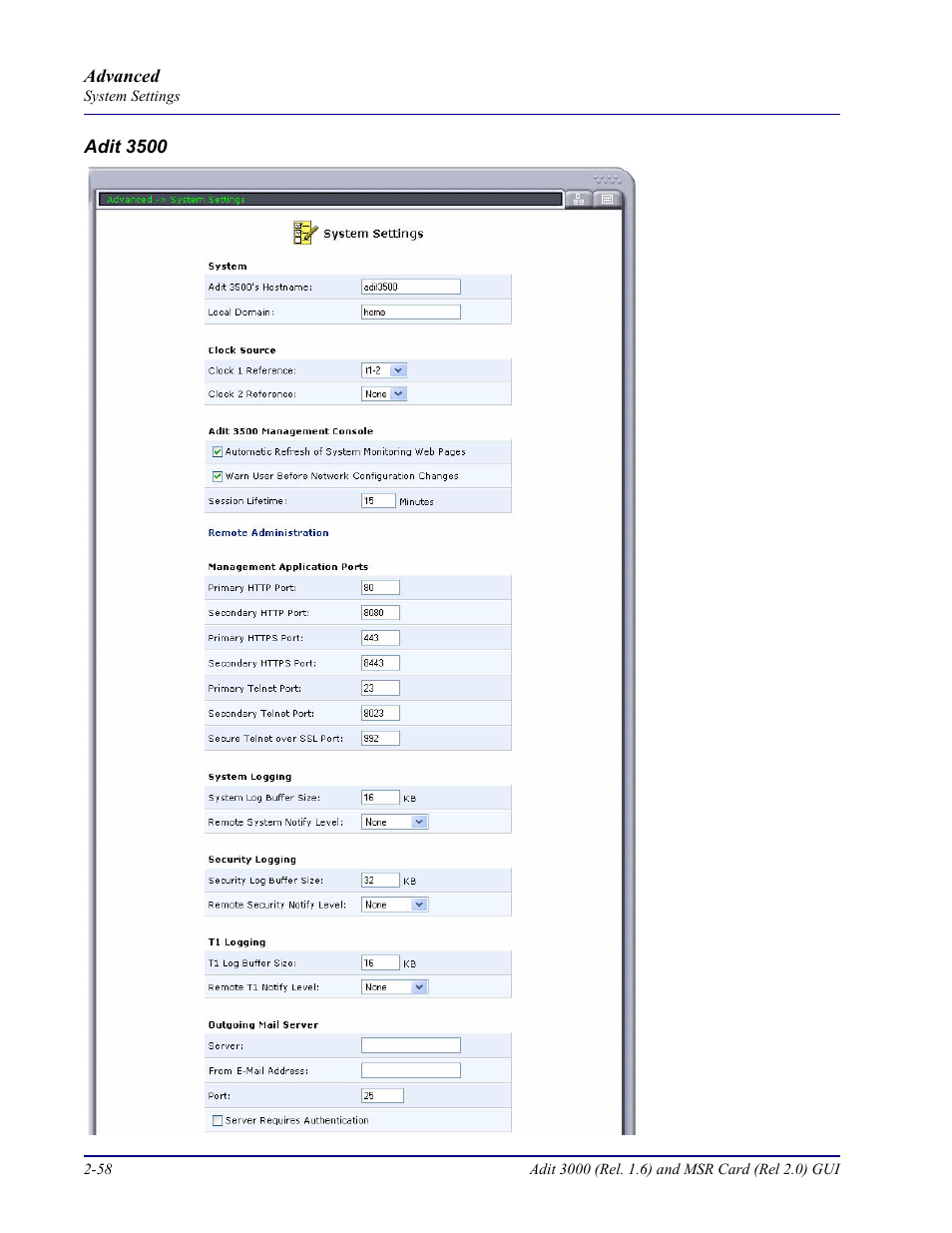Screen dimensions: 952x1233
Task: Open the Clock 2 Reference dropdown
Action: pos(384,394)
